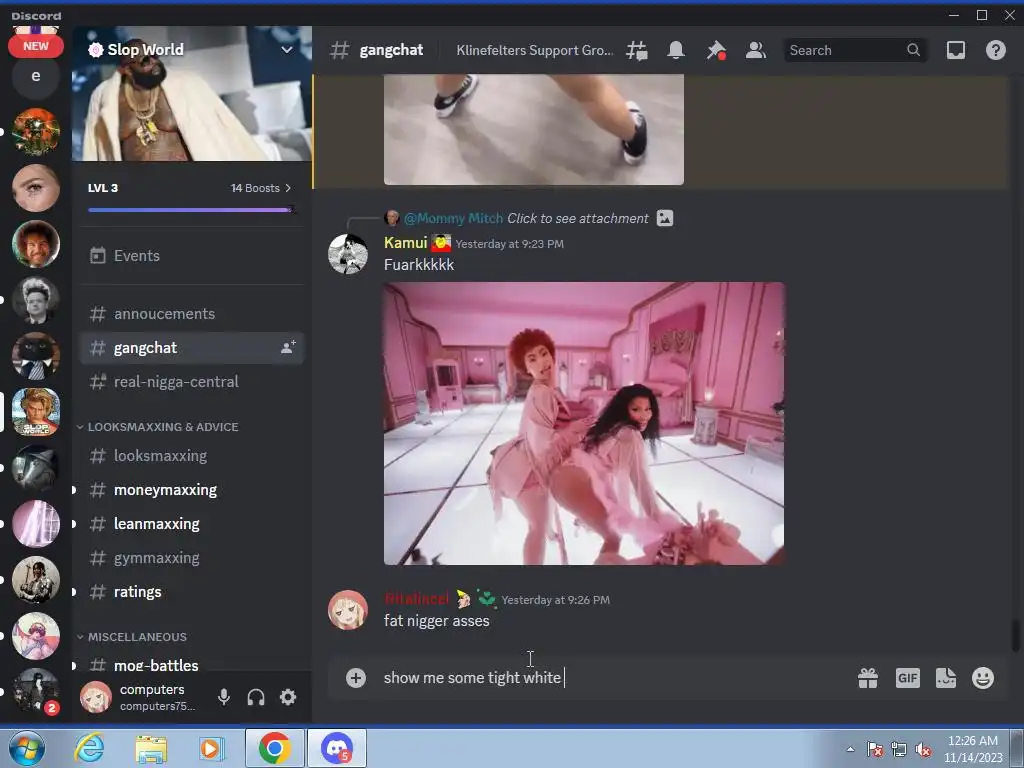Open the Slop World server dropdown menu

click(x=286, y=50)
